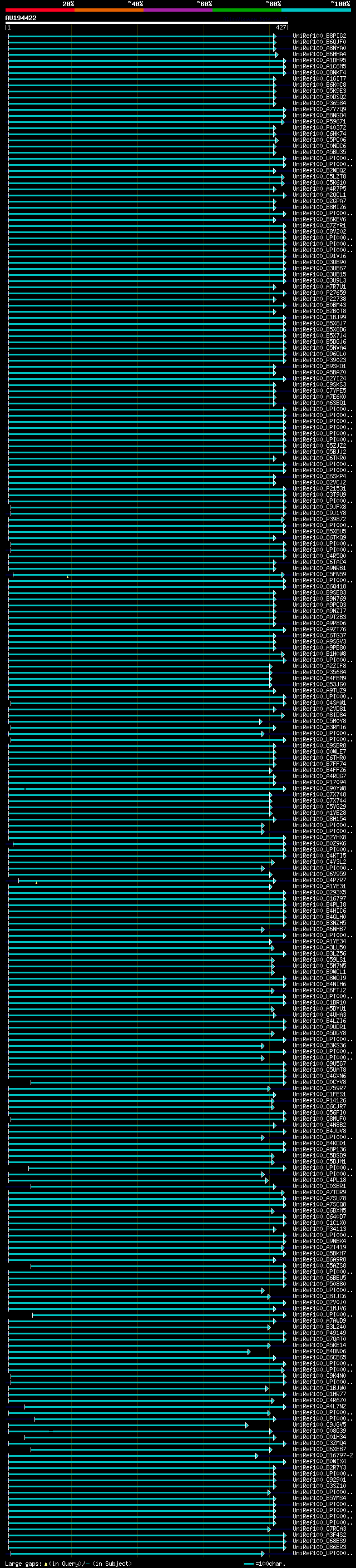Select the UniRef100_Q7X748 label
Screen dimensions: 356x1568
point(319,794)
